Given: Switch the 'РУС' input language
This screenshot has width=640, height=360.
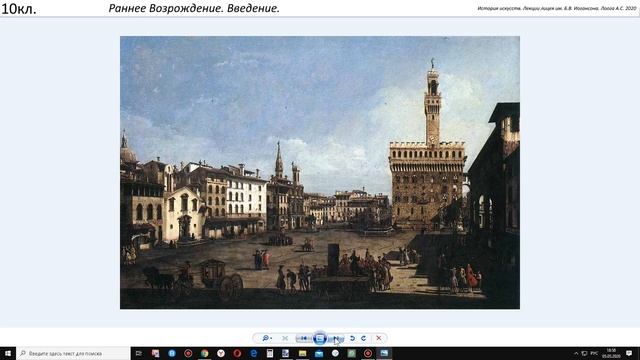Looking at the screenshot, I should click(x=594, y=353).
